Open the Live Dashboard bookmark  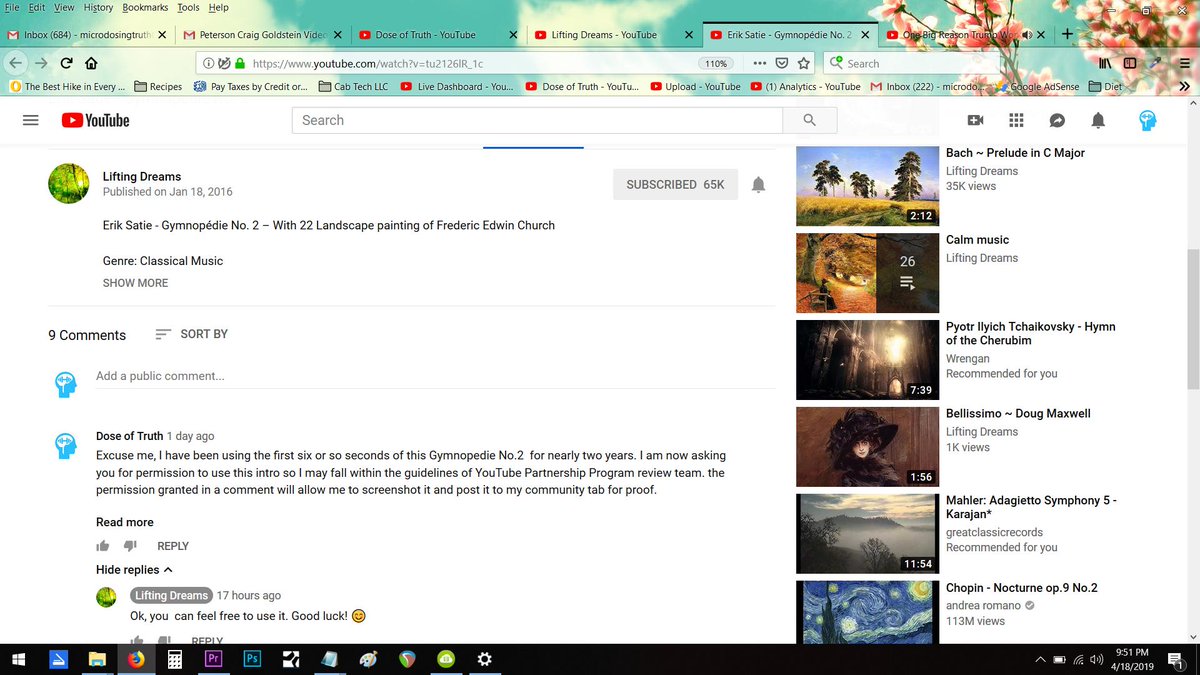point(456,87)
